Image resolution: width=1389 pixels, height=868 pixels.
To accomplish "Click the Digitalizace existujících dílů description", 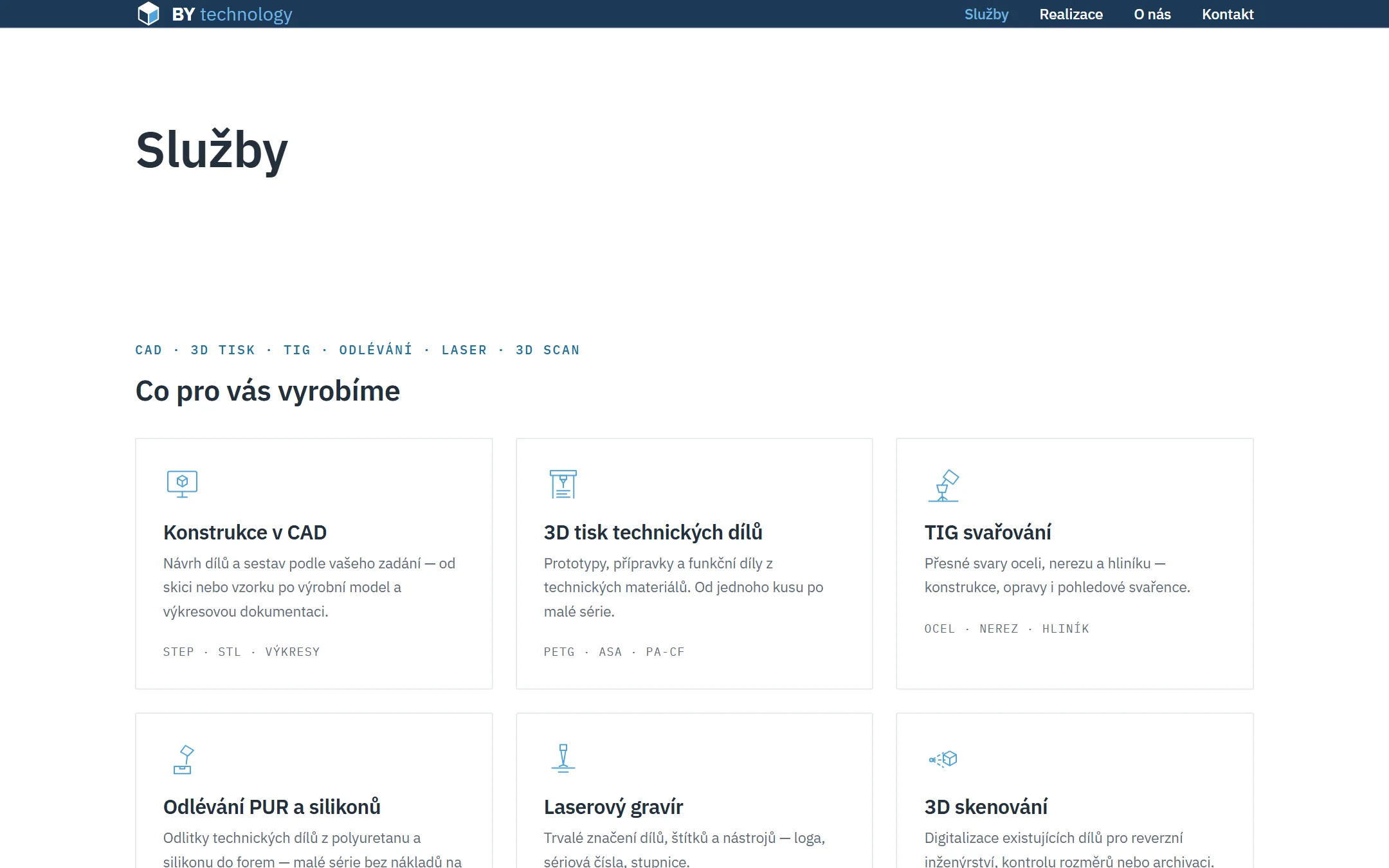I will click(x=1069, y=850).
